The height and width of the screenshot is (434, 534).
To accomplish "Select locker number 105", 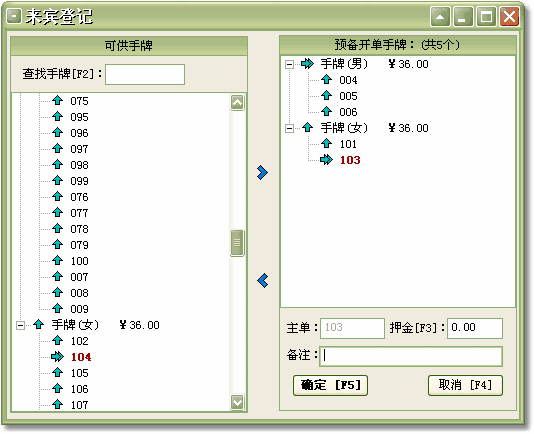I will pyautogui.click(x=79, y=373).
